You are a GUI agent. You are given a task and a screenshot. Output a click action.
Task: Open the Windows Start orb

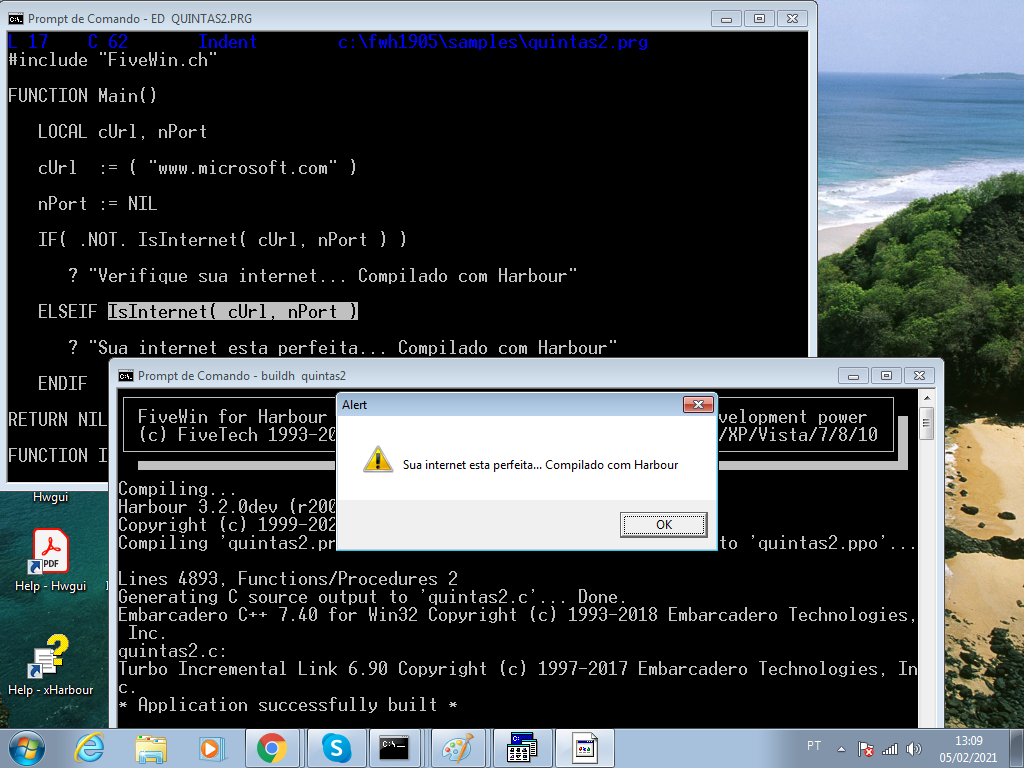tap(25, 748)
